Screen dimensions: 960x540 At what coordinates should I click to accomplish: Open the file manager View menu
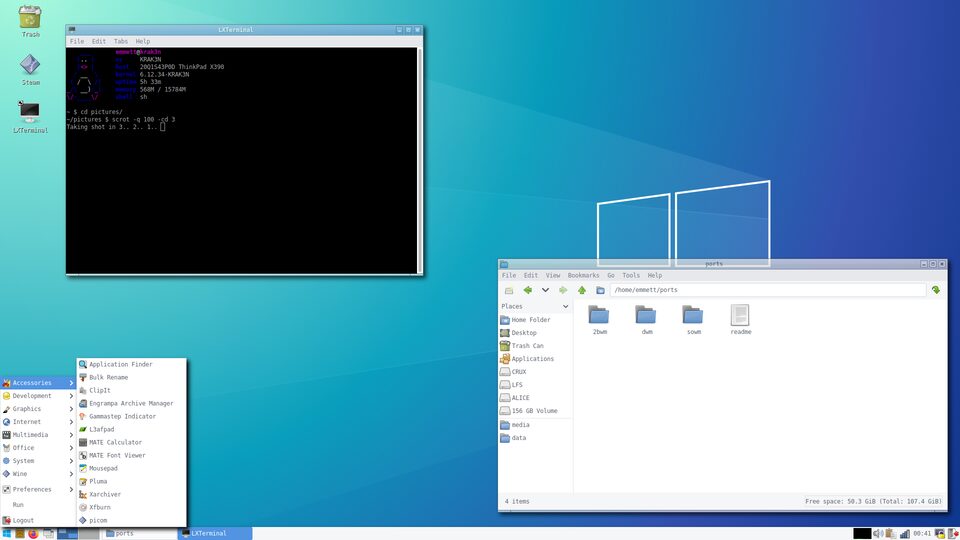(x=553, y=276)
